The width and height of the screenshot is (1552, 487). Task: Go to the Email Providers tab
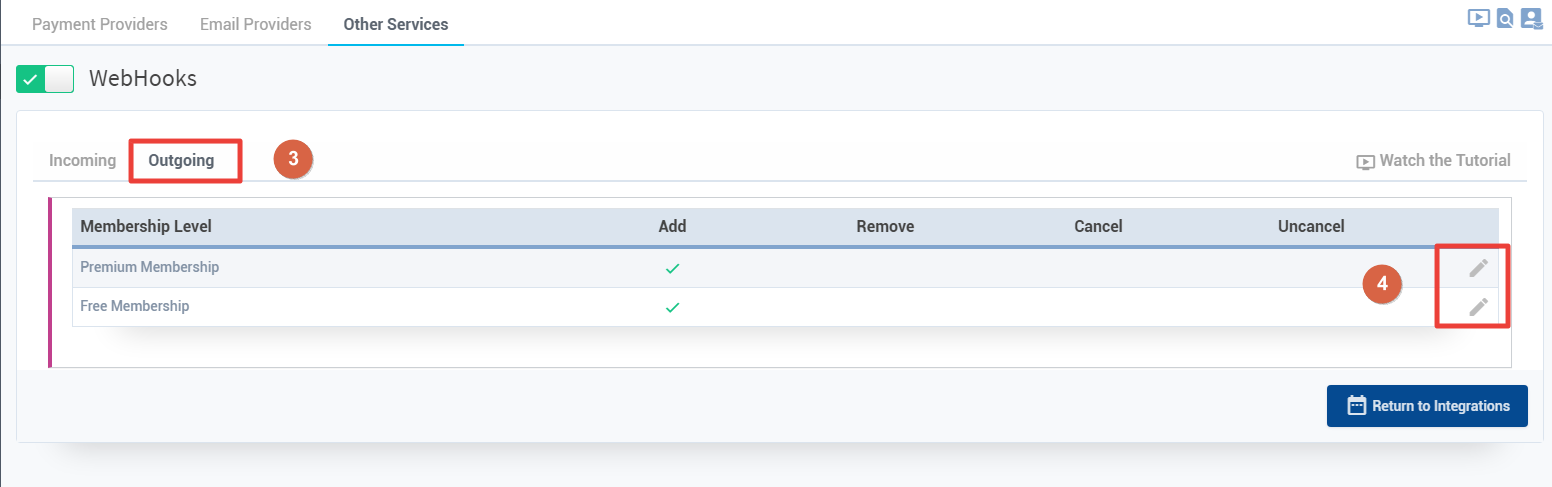coord(255,24)
